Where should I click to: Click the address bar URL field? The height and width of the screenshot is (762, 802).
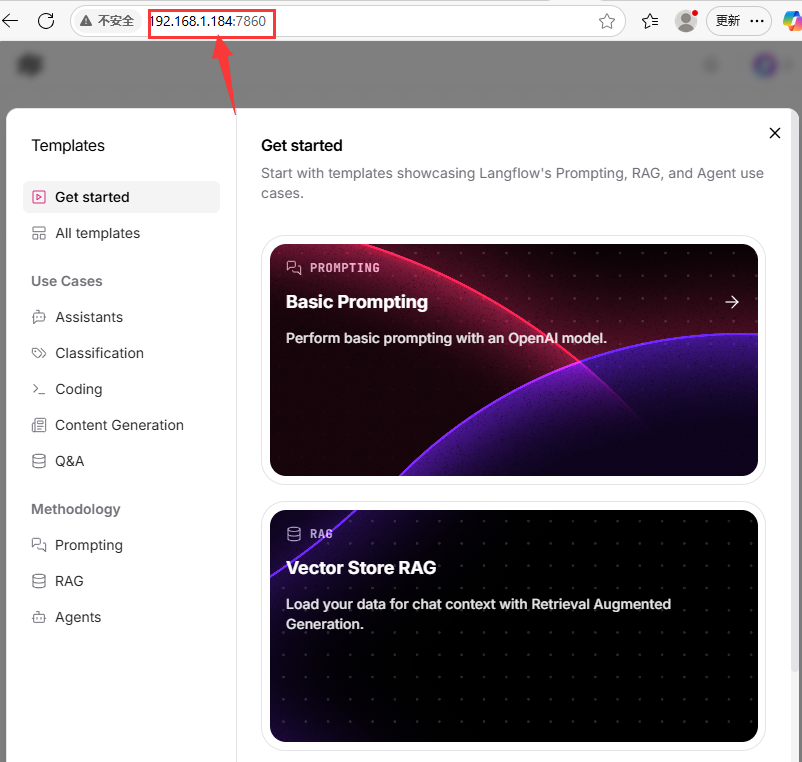point(348,21)
